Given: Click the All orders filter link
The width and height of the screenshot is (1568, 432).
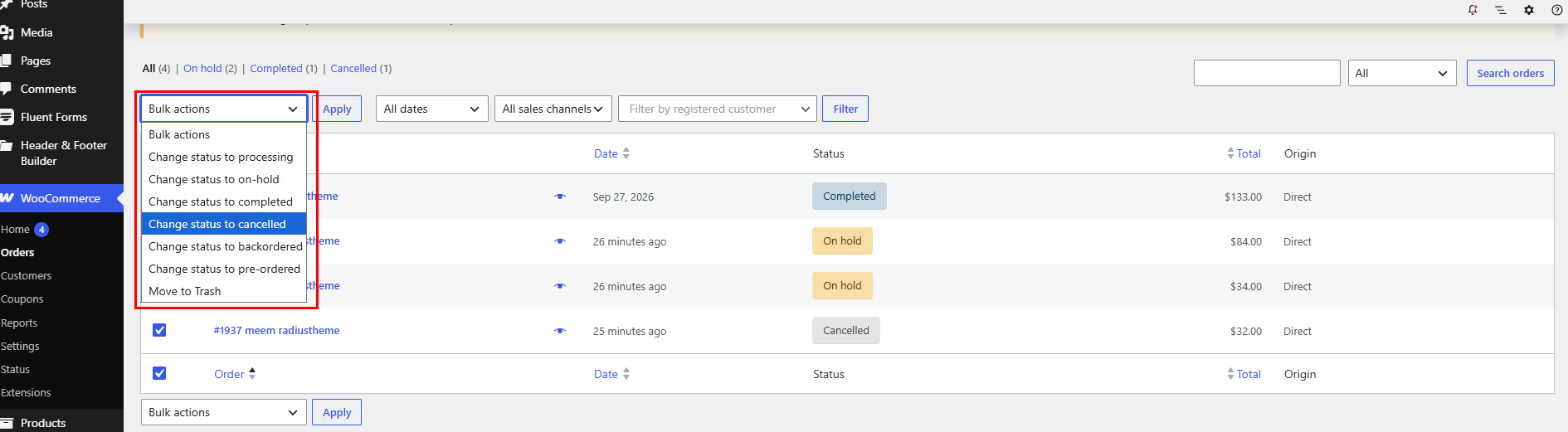Looking at the screenshot, I should click(x=149, y=68).
